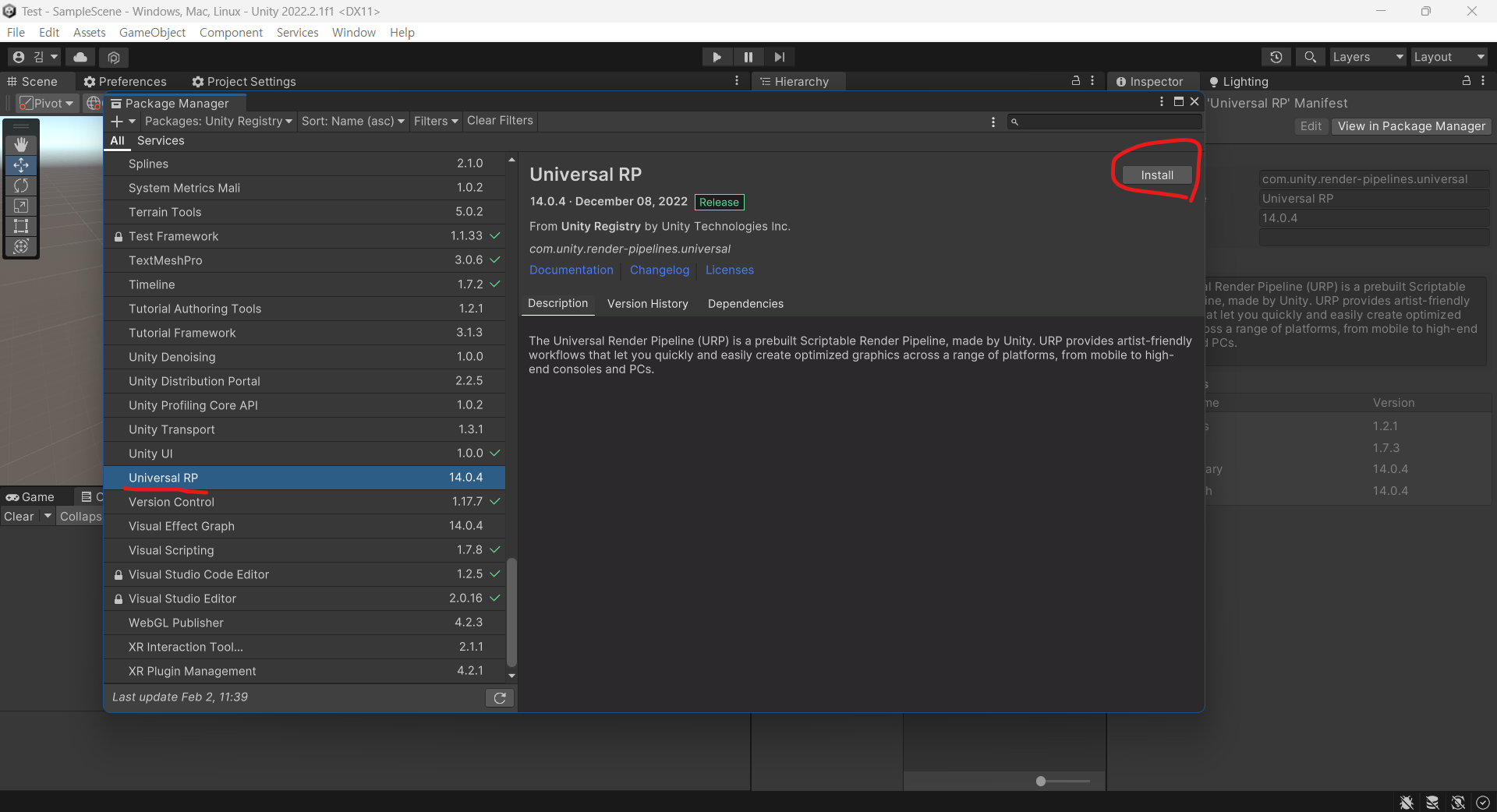Switch to the Lighting tab
The image size is (1497, 812).
tap(1239, 81)
